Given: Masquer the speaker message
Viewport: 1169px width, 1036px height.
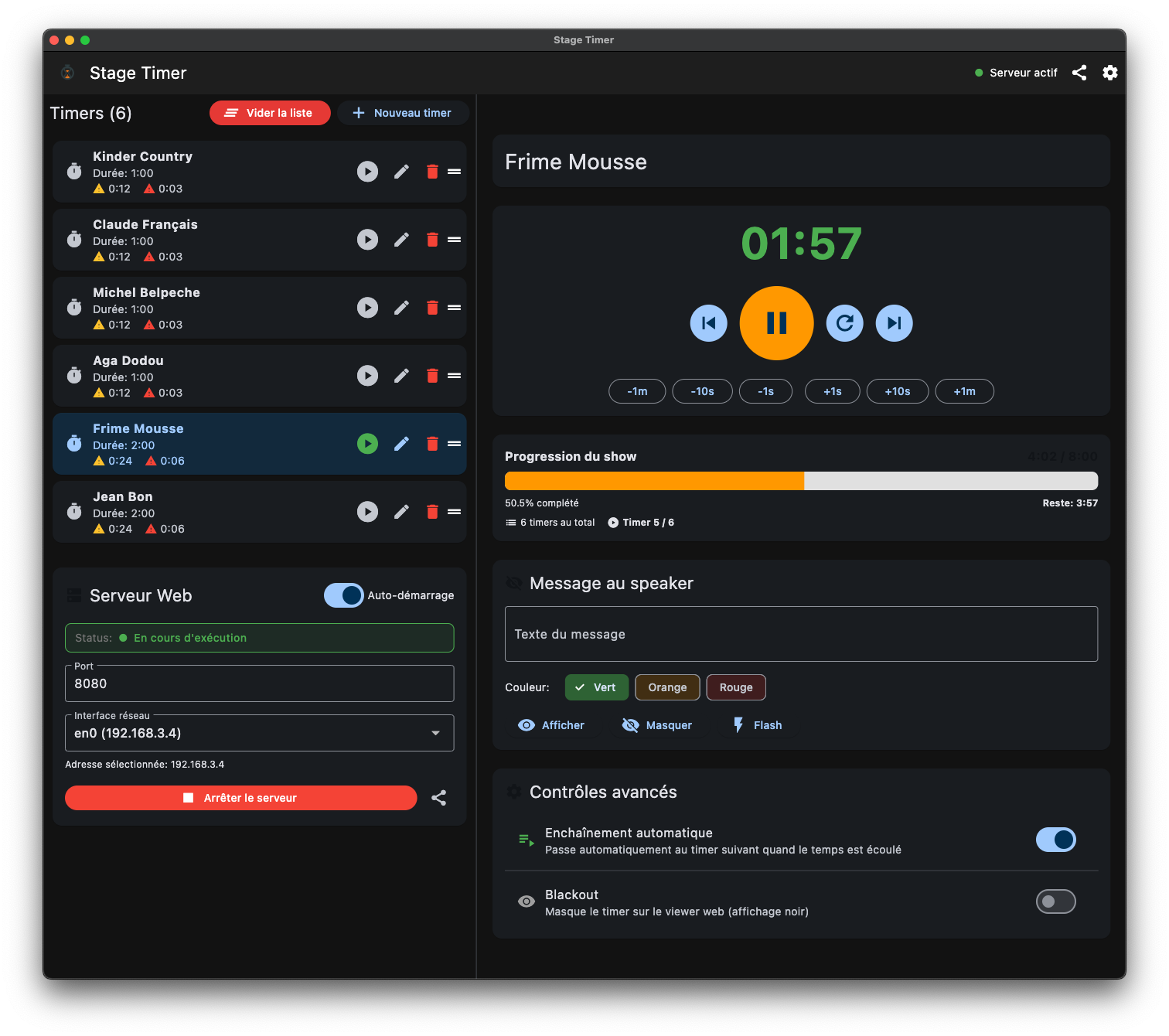Looking at the screenshot, I should [658, 724].
